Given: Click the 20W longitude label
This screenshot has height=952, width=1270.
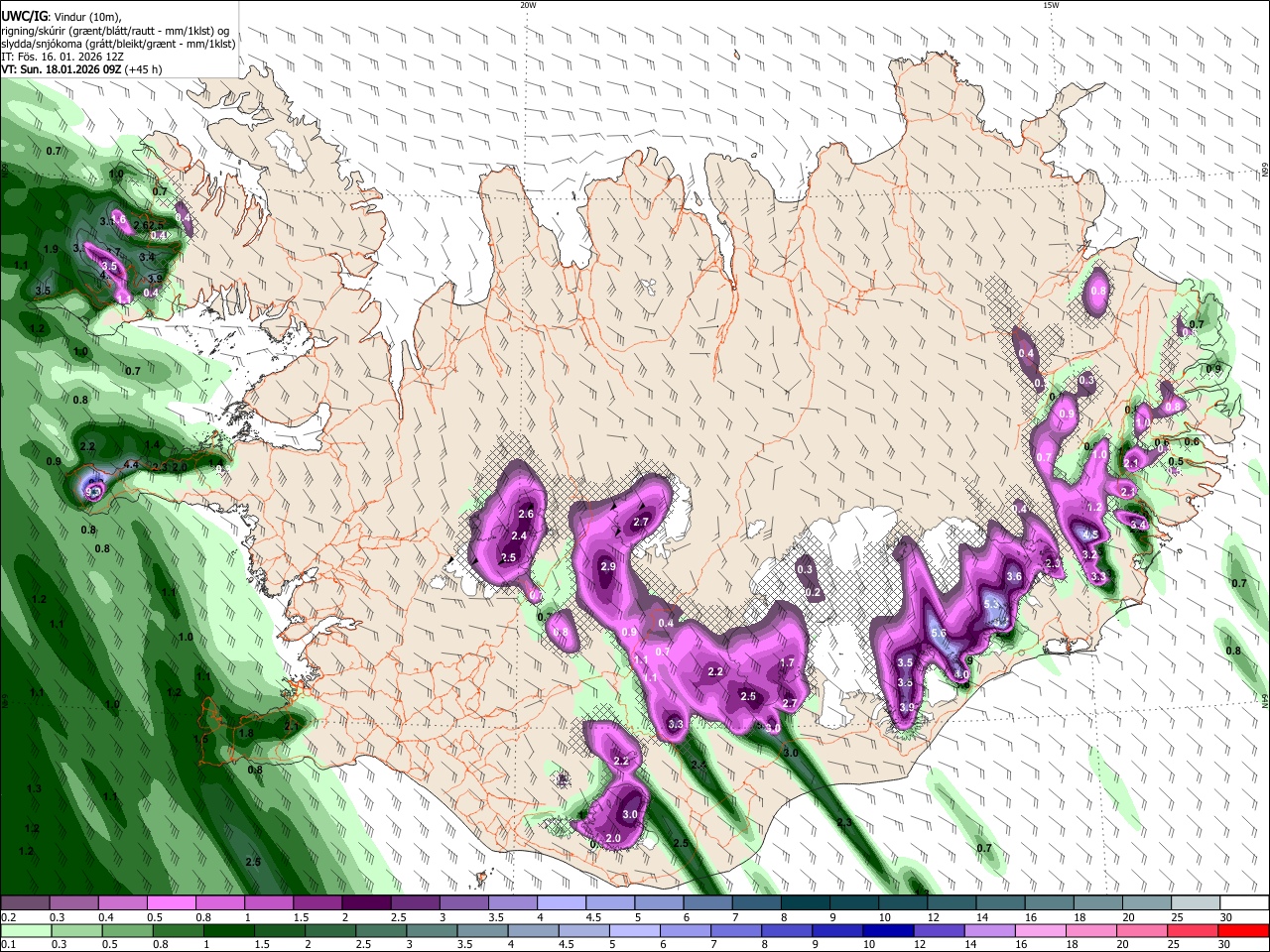Looking at the screenshot, I should [x=528, y=5].
